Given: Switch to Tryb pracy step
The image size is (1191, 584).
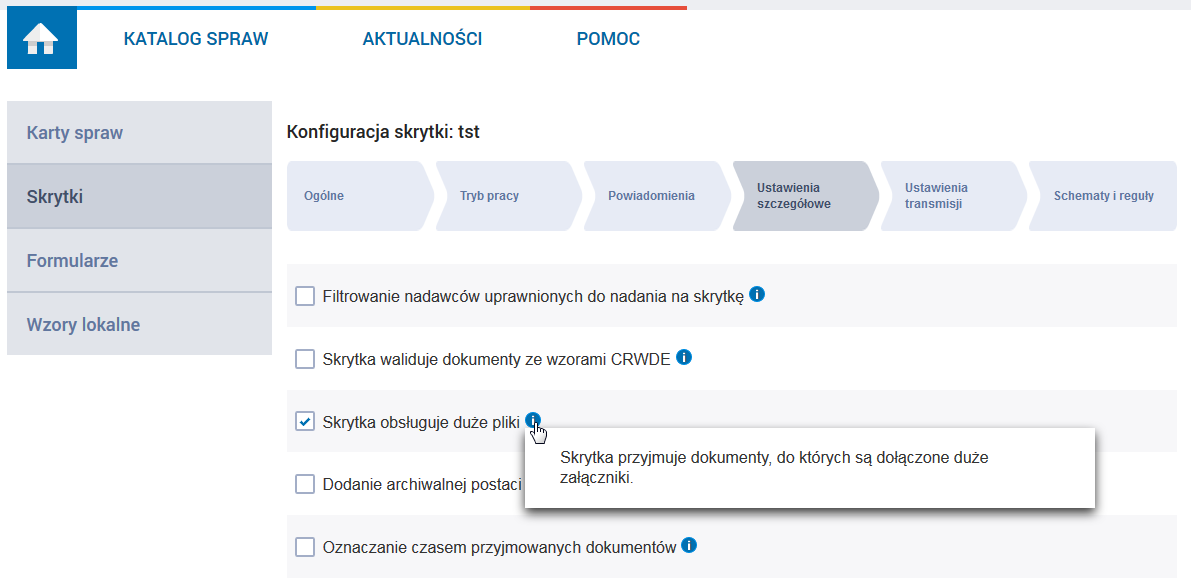Looking at the screenshot, I should [x=507, y=196].
